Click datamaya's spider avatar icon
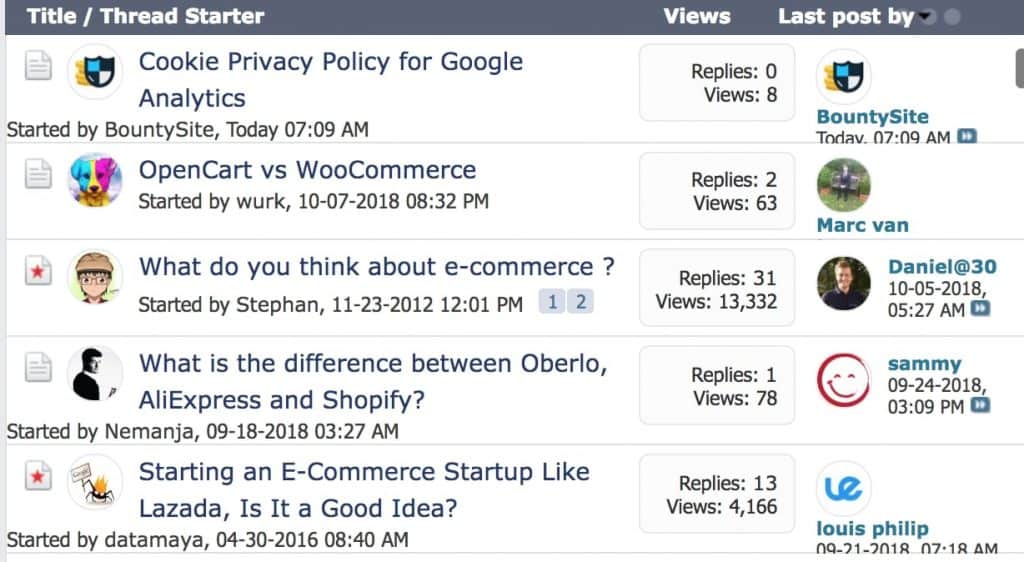1024x562 pixels. point(95,482)
